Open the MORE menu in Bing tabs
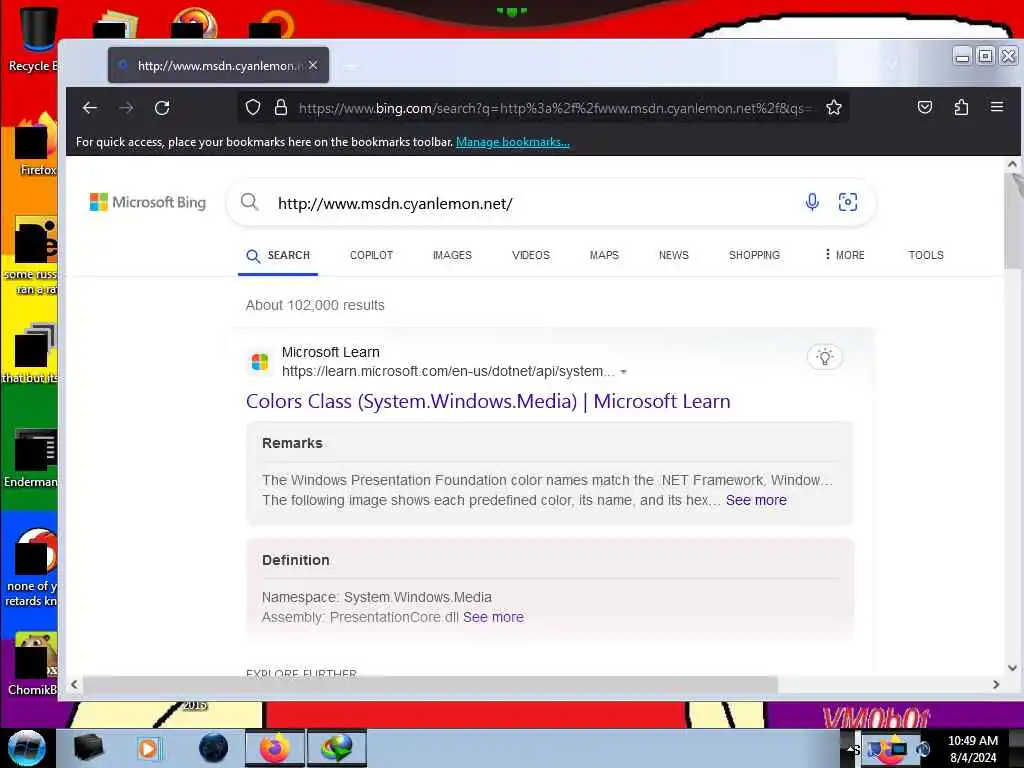Screen dimensions: 1024x768 (x=844, y=255)
